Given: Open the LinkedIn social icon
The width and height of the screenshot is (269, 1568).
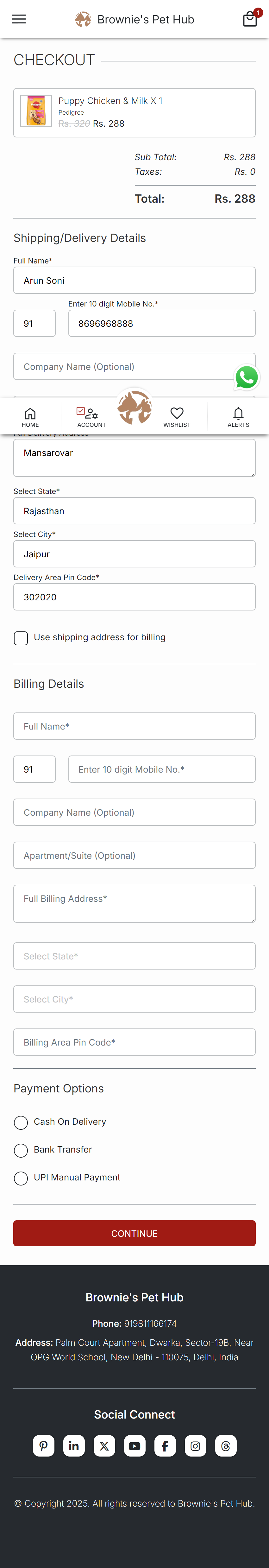Looking at the screenshot, I should pyautogui.click(x=74, y=1446).
